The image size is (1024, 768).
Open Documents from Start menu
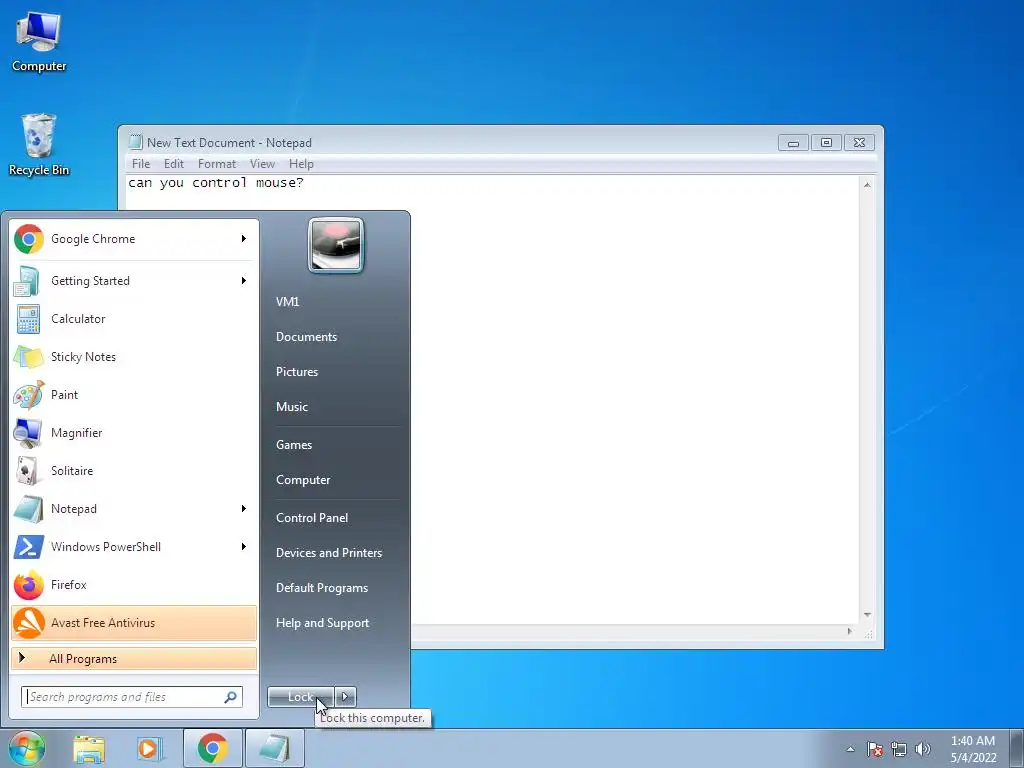tap(306, 337)
